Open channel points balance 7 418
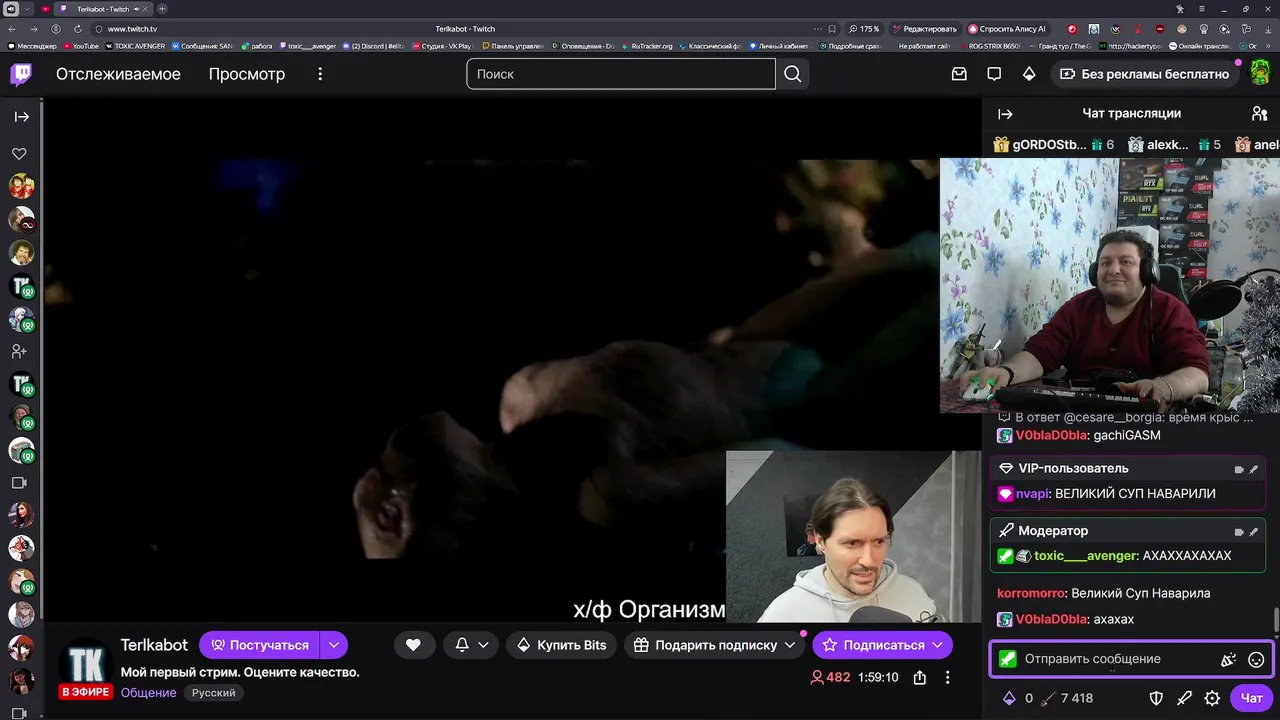1280x720 pixels. (1069, 698)
